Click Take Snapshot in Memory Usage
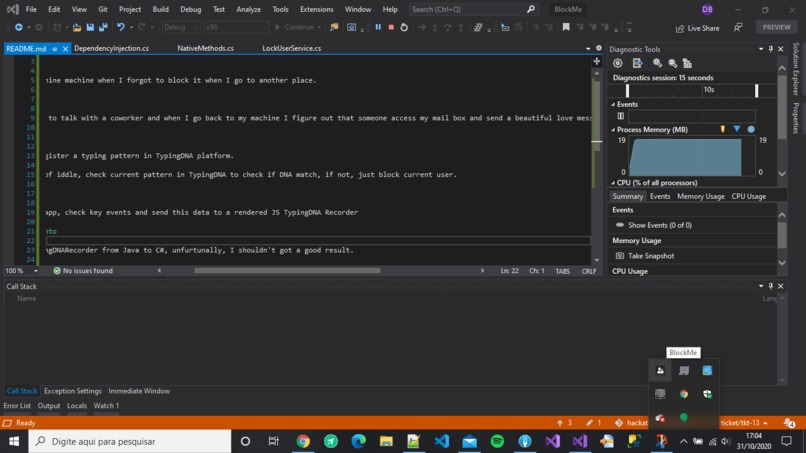The image size is (806, 453). click(645, 256)
